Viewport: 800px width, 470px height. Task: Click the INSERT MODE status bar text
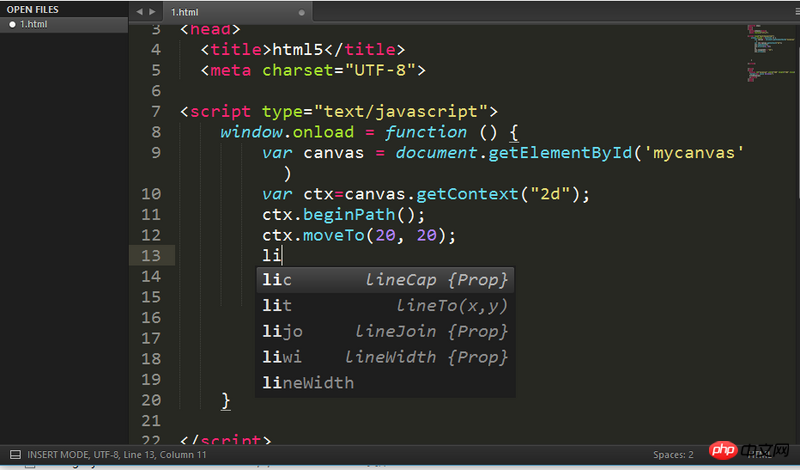[x=117, y=455]
